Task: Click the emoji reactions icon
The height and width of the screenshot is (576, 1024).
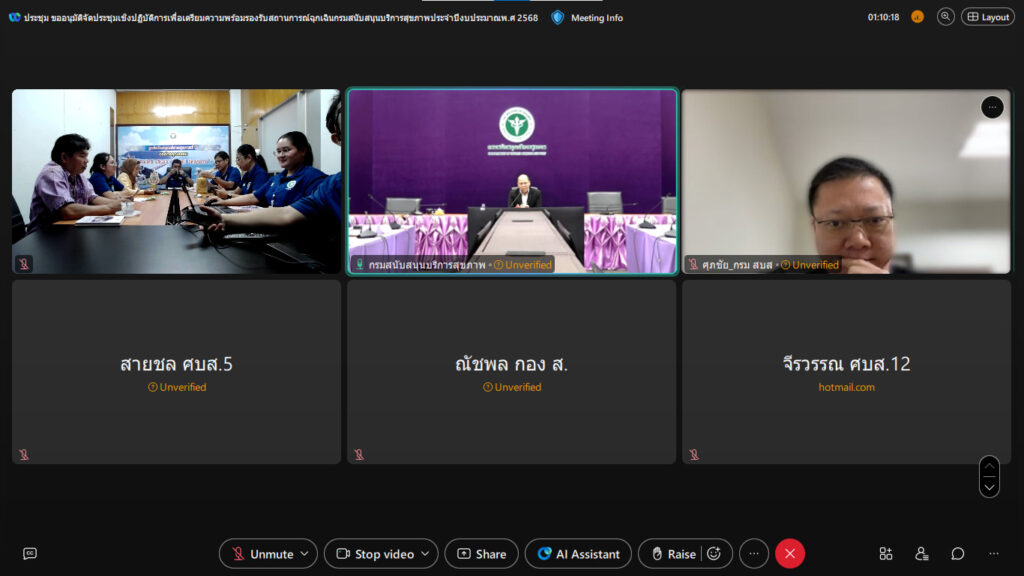Action: (714, 554)
